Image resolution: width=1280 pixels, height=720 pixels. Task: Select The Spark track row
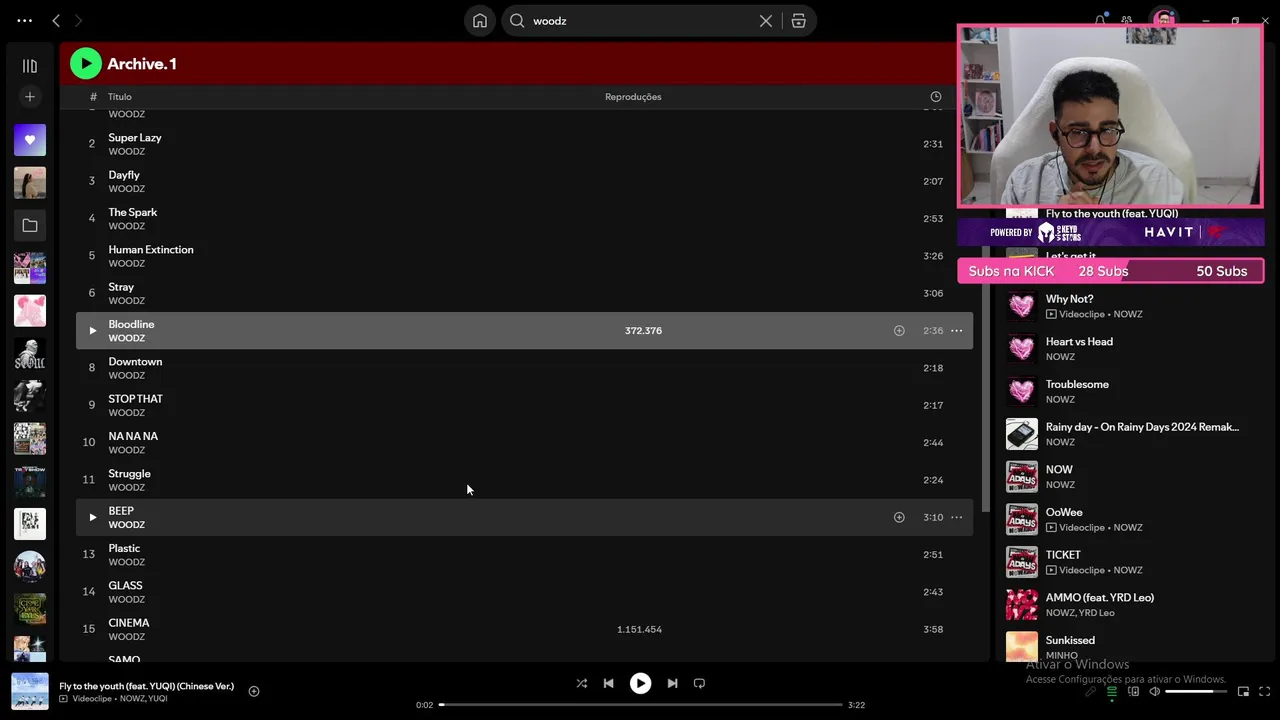(x=524, y=219)
